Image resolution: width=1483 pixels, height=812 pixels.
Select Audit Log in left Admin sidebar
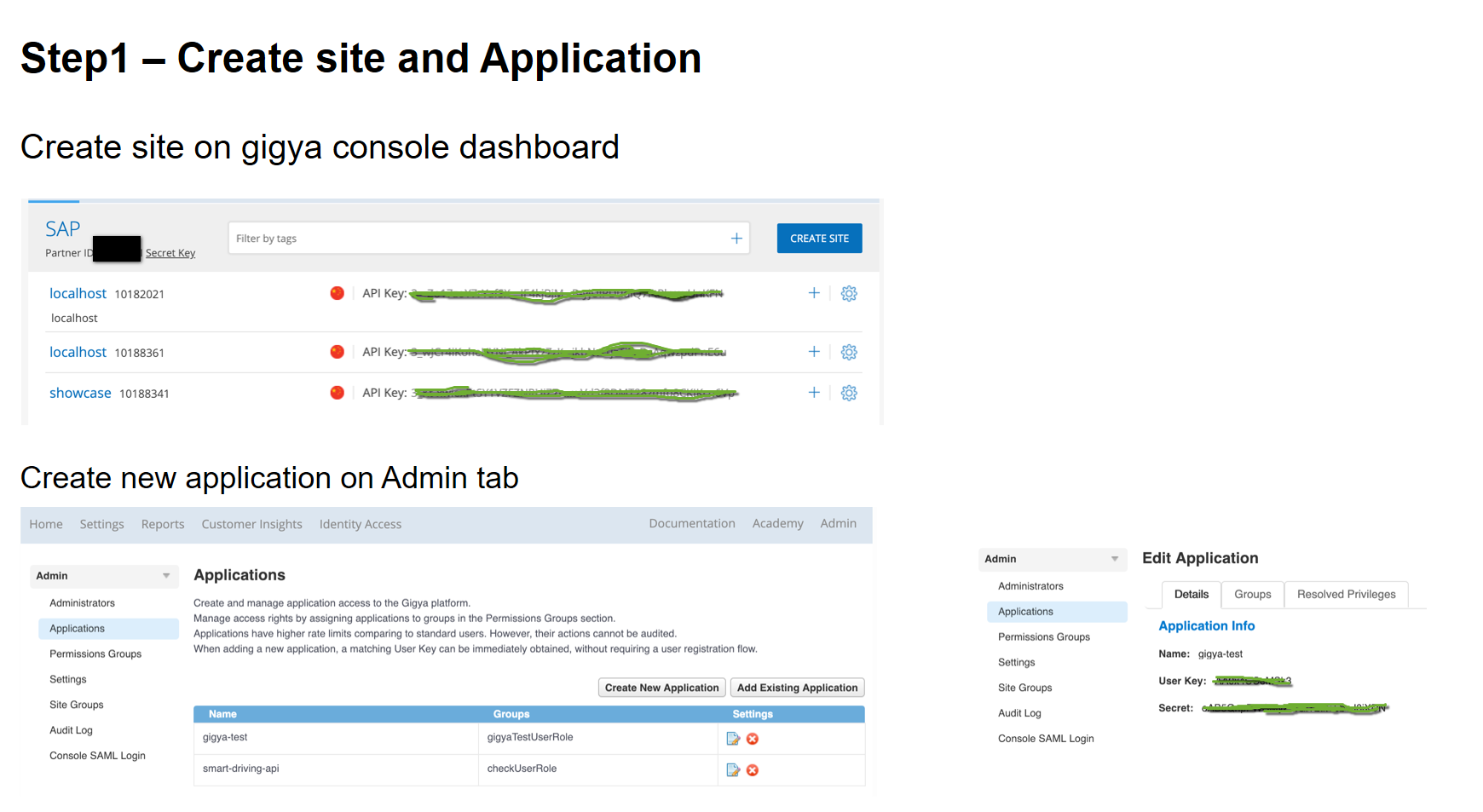71,731
